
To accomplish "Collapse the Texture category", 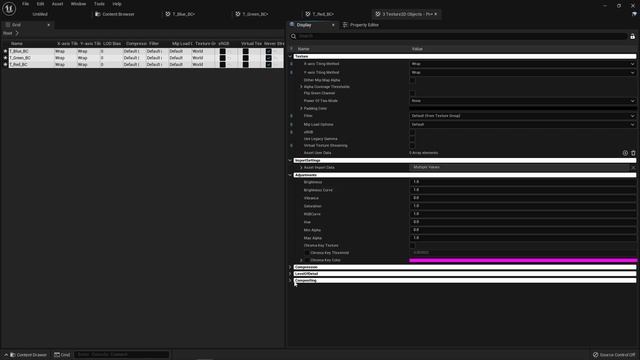I will tap(290, 56).
